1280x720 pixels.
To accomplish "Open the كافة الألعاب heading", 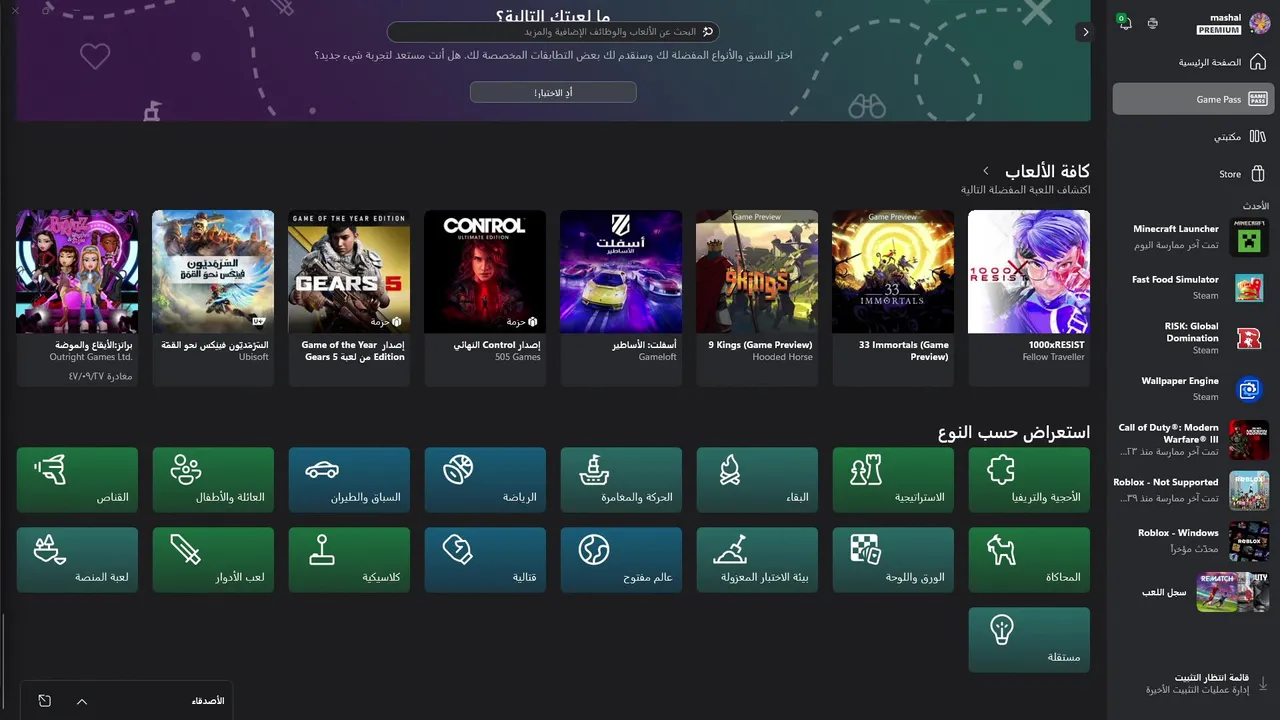I will (1047, 171).
